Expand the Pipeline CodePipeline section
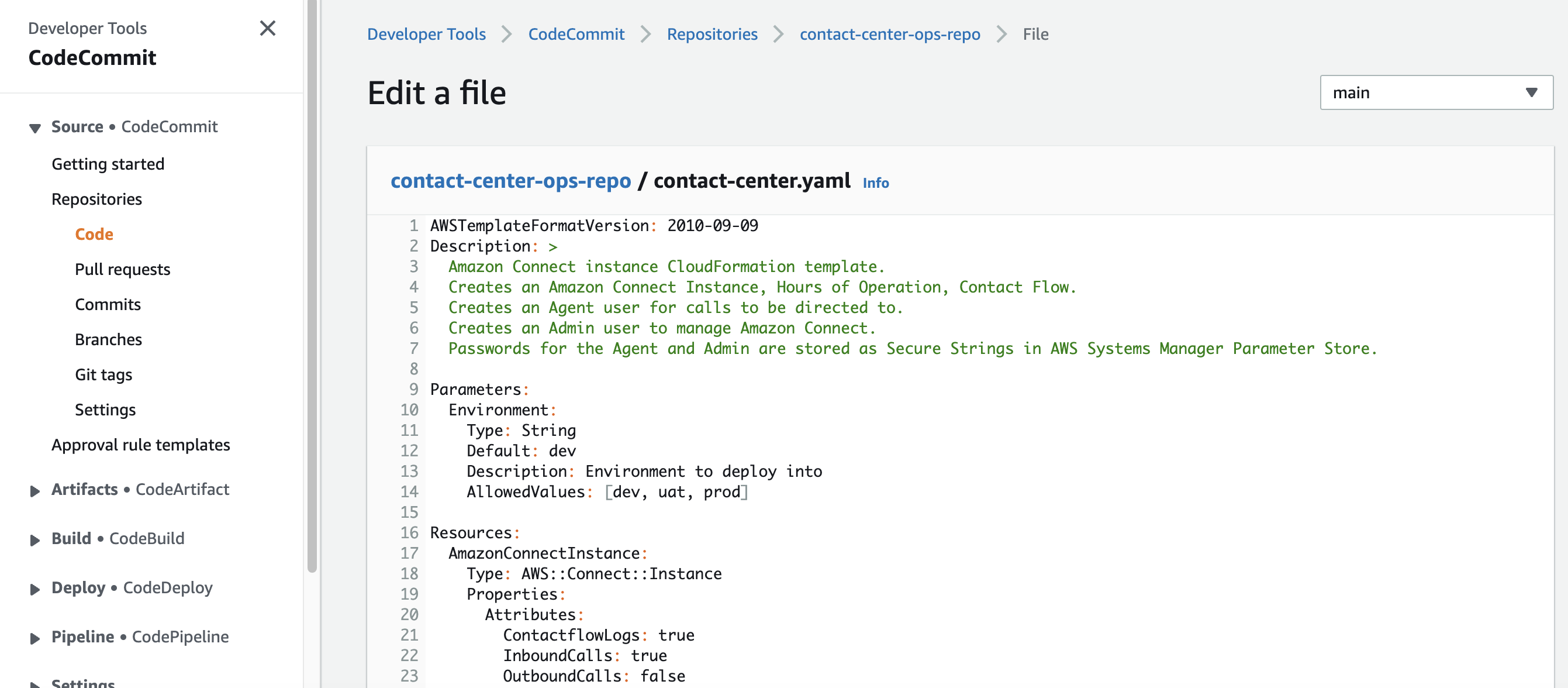Screen dimensions: 1568x688 [34, 638]
